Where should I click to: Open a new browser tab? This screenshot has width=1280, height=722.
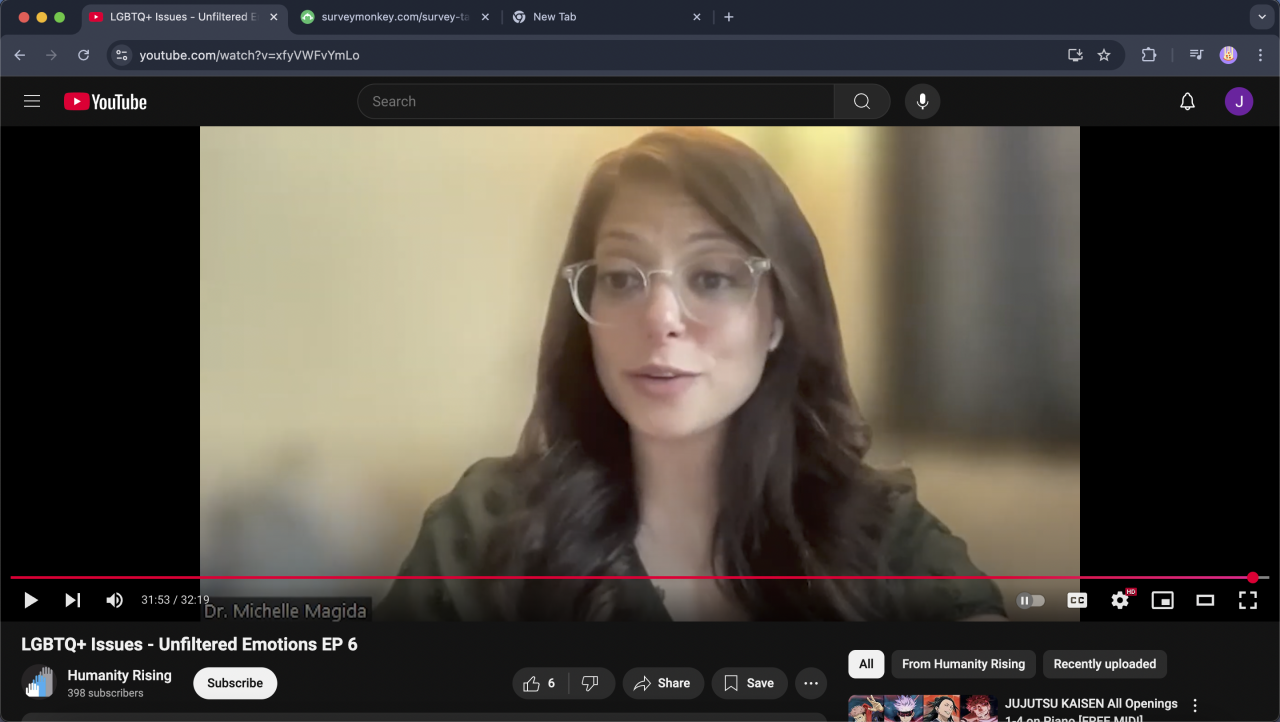coord(729,17)
